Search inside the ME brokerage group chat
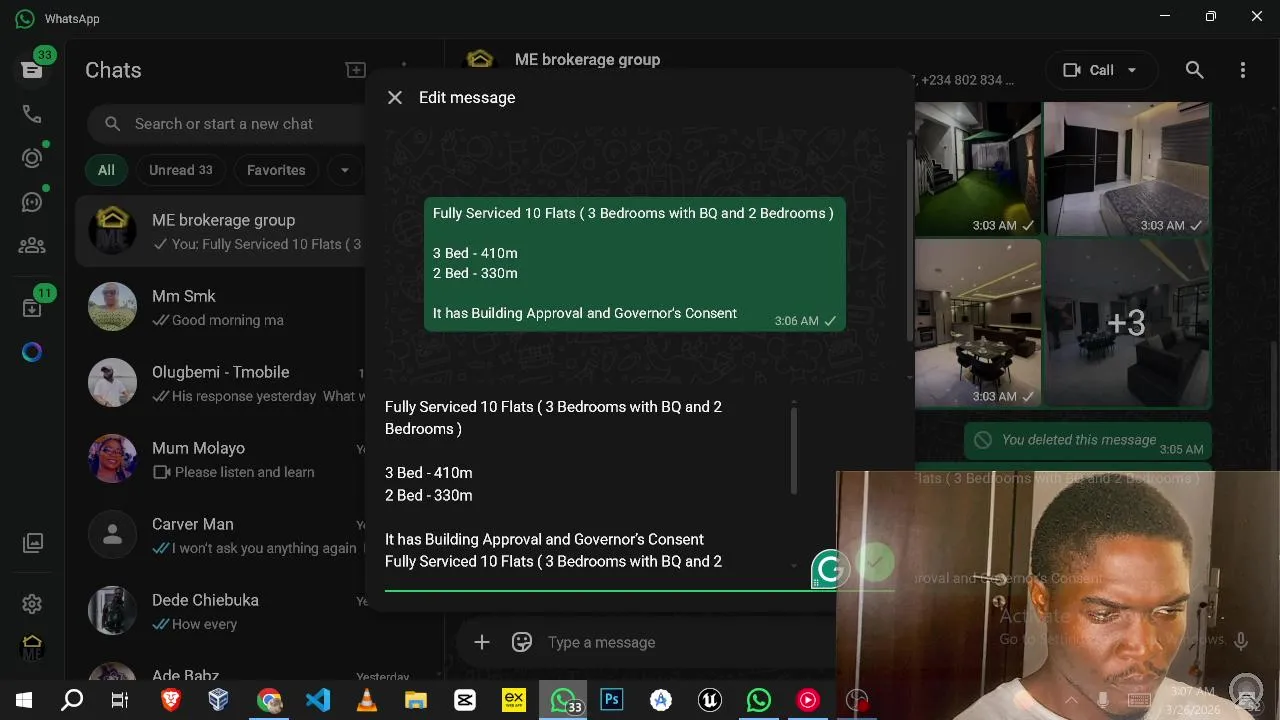 1194,70
